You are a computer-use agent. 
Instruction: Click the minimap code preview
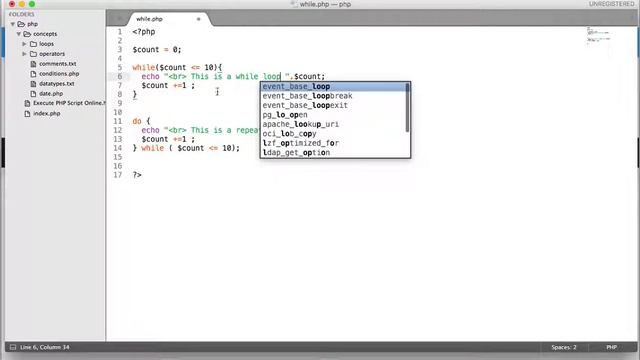click(x=599, y=36)
